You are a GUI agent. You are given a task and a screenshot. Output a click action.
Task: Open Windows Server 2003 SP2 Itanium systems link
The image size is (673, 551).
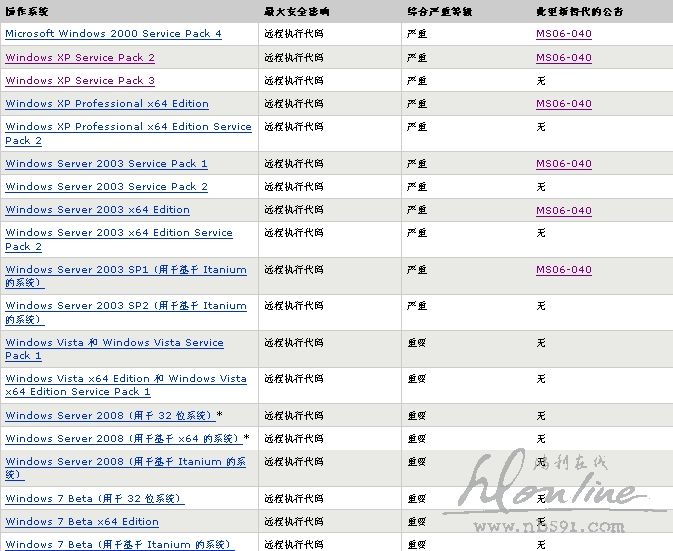tap(126, 312)
